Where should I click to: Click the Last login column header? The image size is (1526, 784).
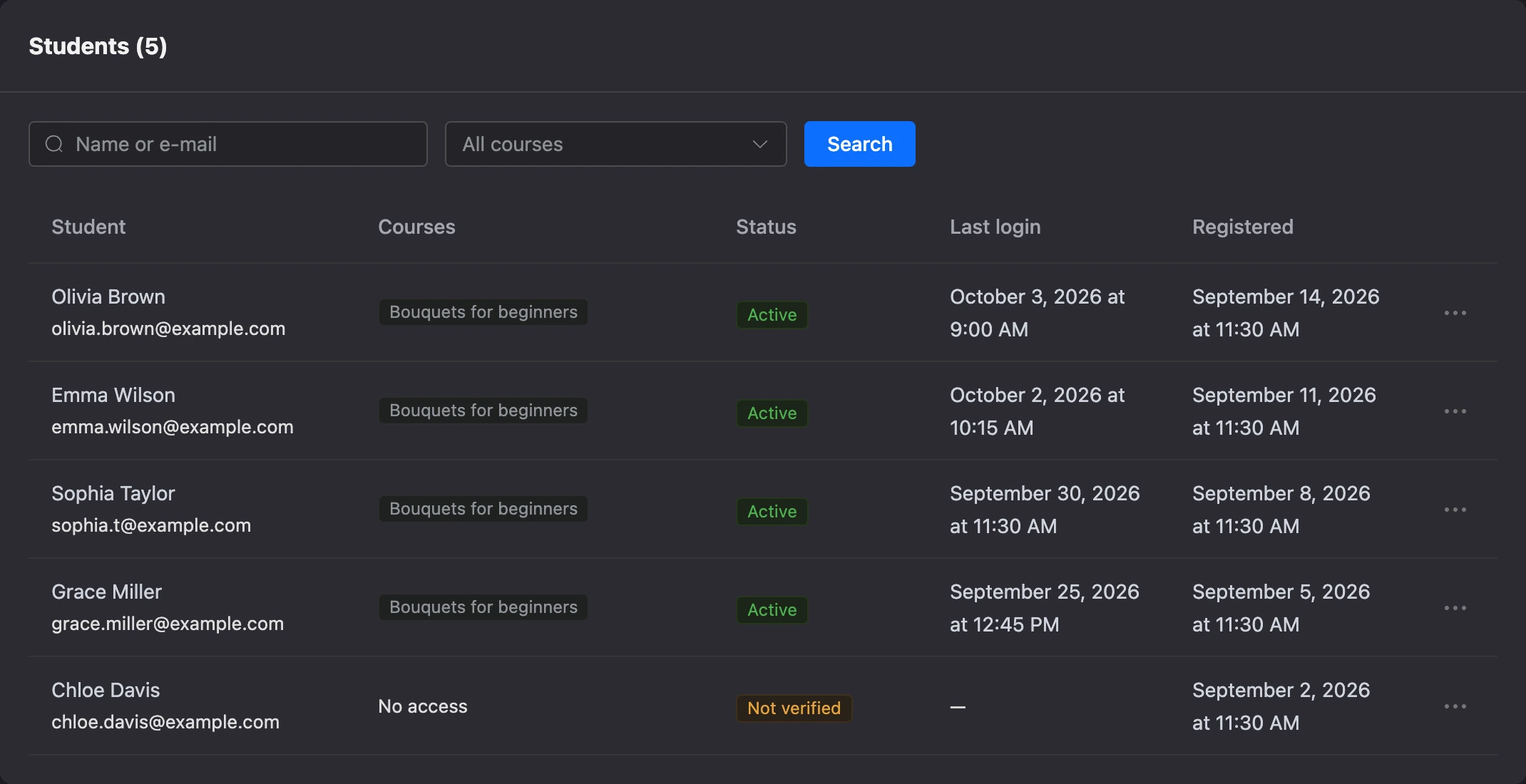coord(995,227)
